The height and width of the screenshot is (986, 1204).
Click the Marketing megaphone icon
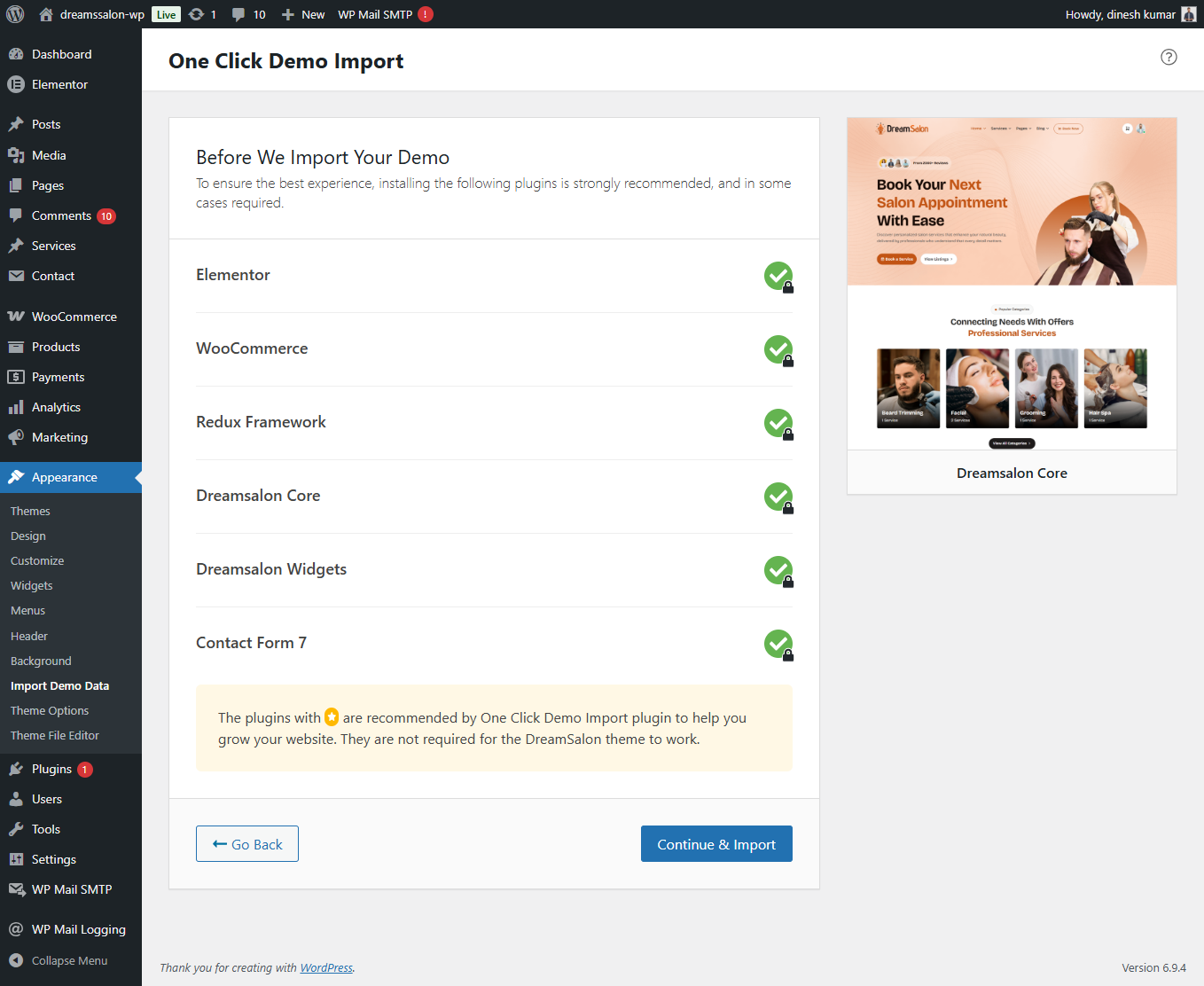click(x=16, y=437)
